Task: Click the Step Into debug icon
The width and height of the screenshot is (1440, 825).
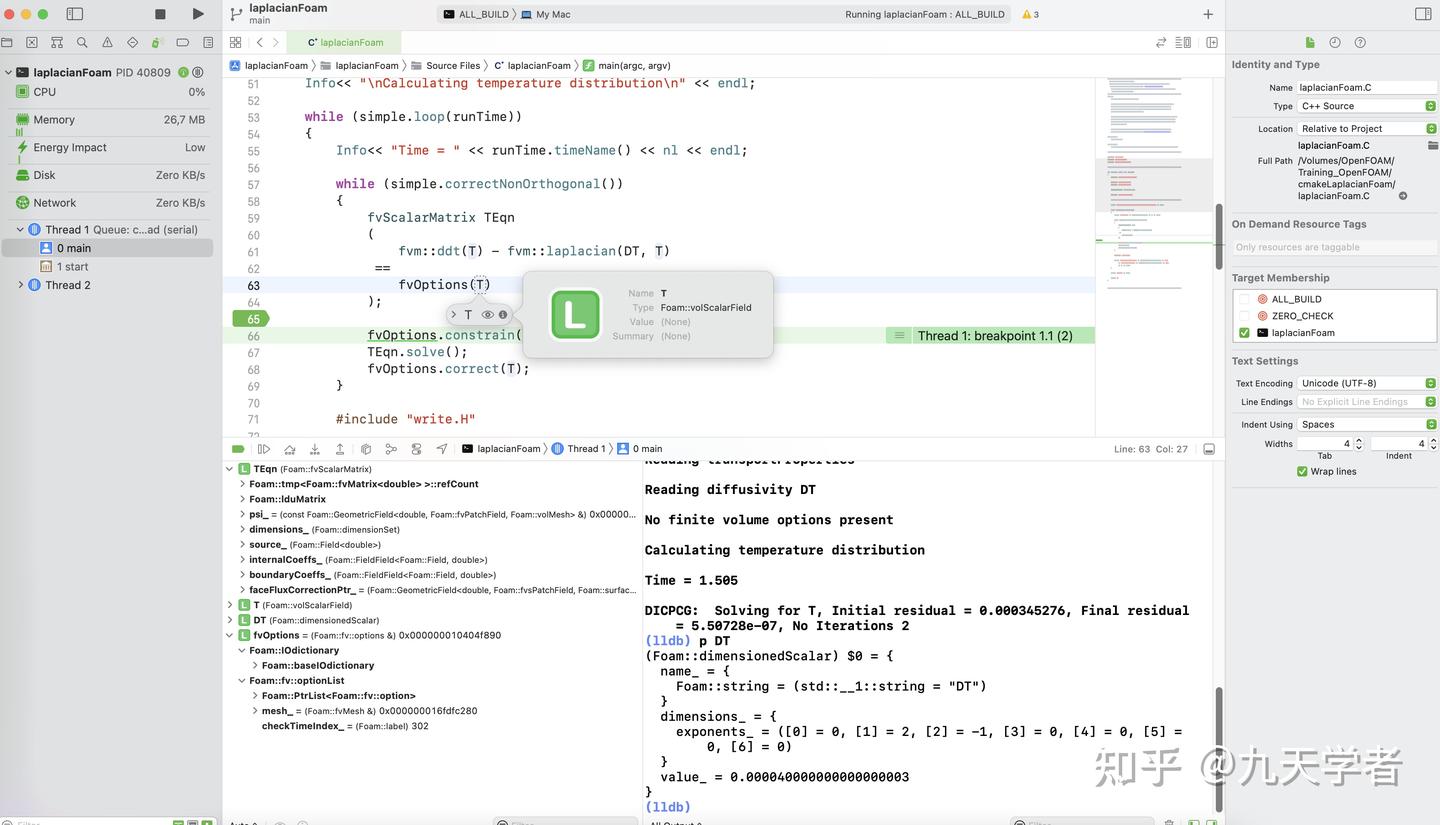Action: tap(314, 448)
